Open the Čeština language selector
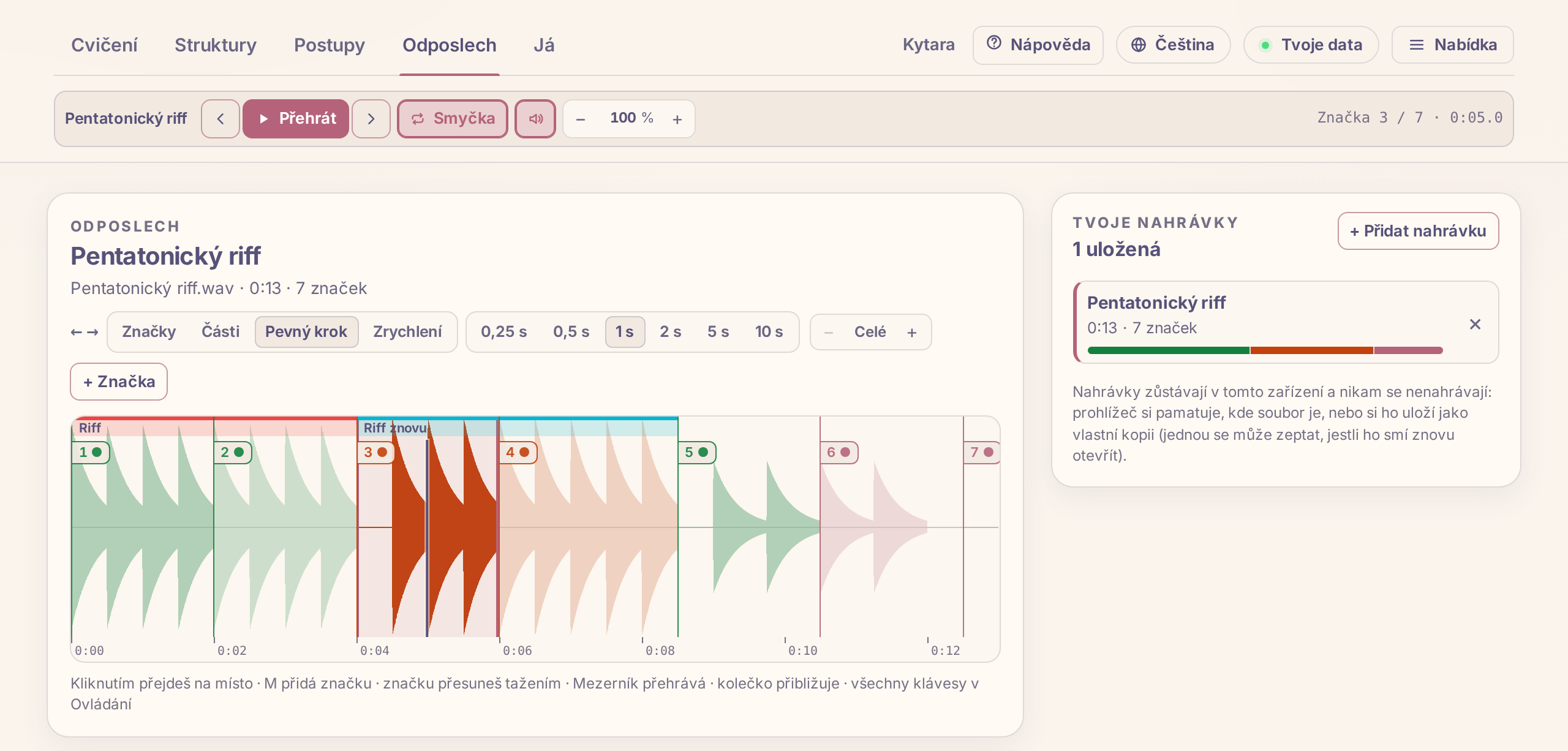The width and height of the screenshot is (1568, 751). 1173,45
